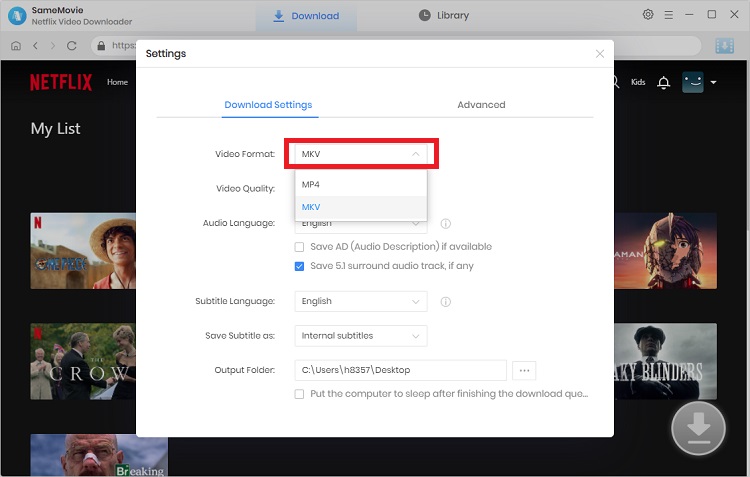This screenshot has width=750, height=477.
Task: Open the settings gear in the title bar
Action: pyautogui.click(x=648, y=15)
